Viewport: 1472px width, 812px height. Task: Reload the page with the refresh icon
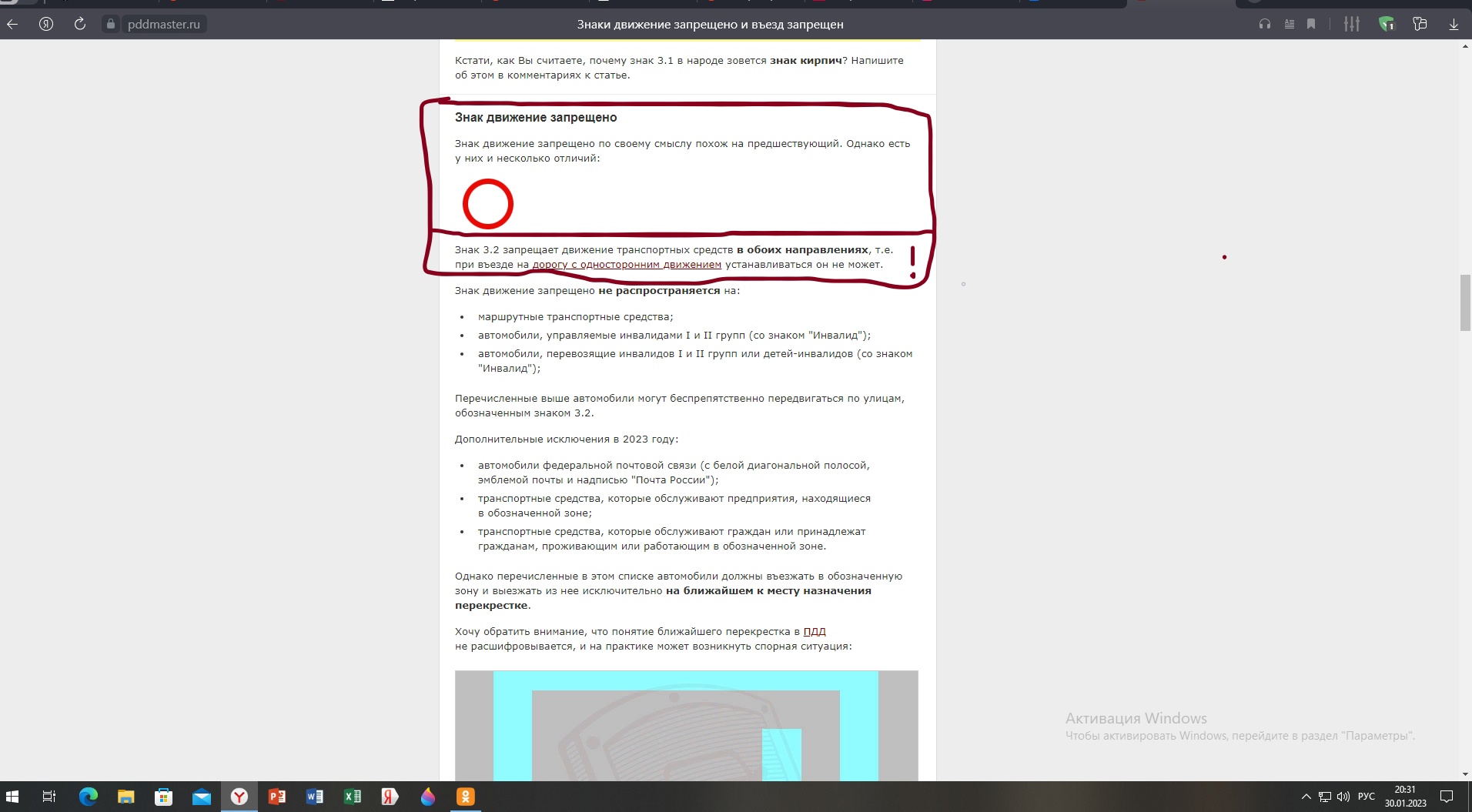point(80,25)
